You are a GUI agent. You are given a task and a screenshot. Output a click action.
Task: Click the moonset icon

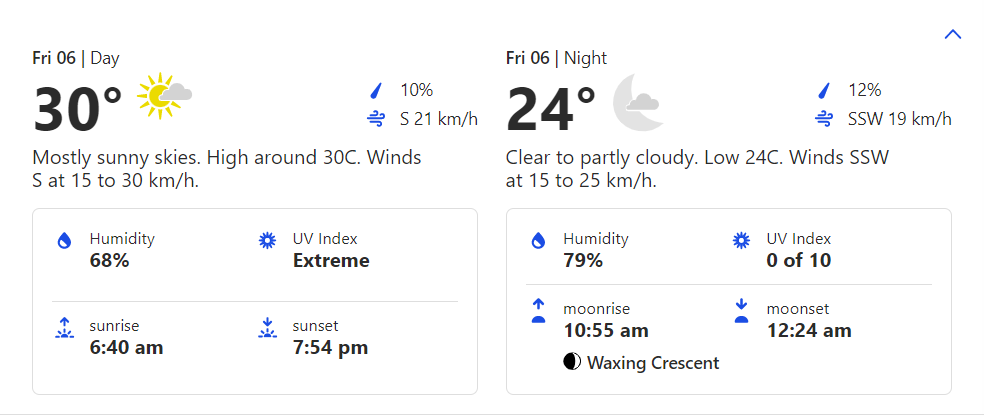coord(741,310)
